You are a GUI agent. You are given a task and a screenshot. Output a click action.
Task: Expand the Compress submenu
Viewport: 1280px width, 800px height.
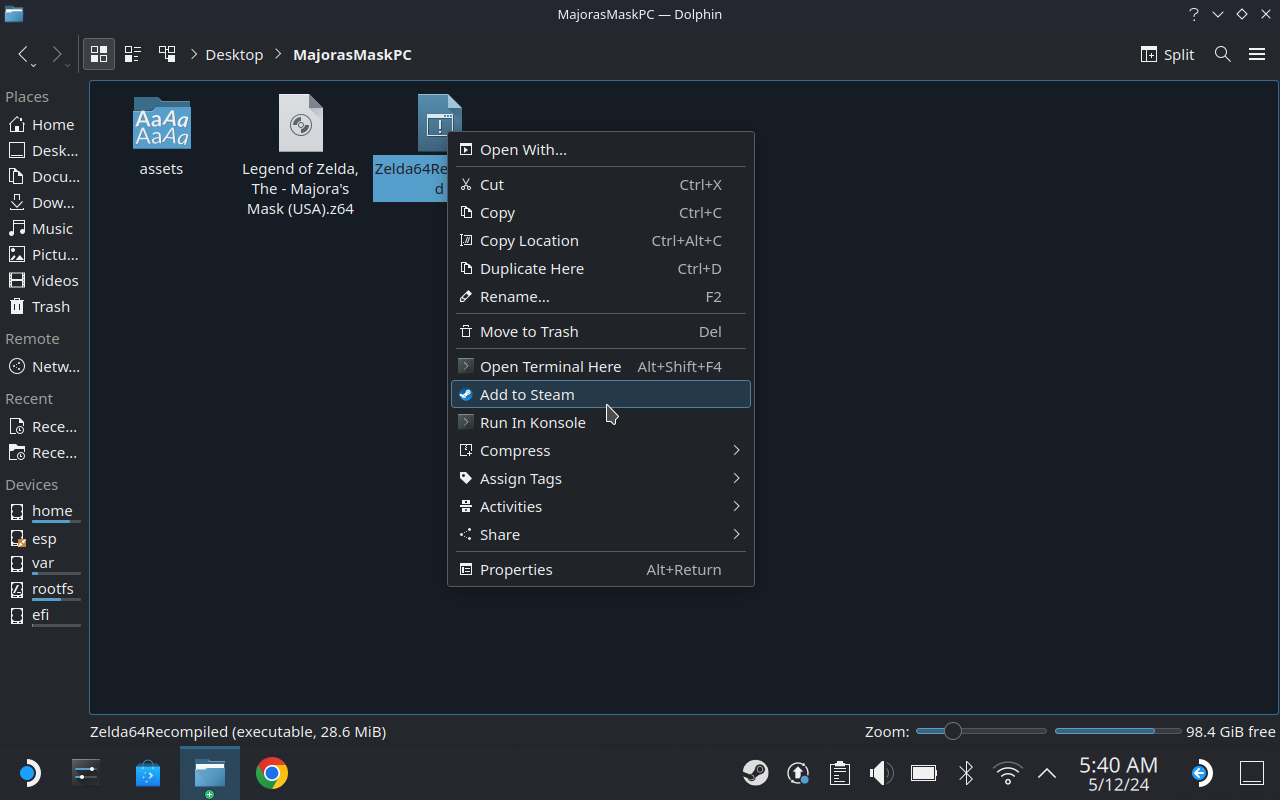(x=601, y=451)
